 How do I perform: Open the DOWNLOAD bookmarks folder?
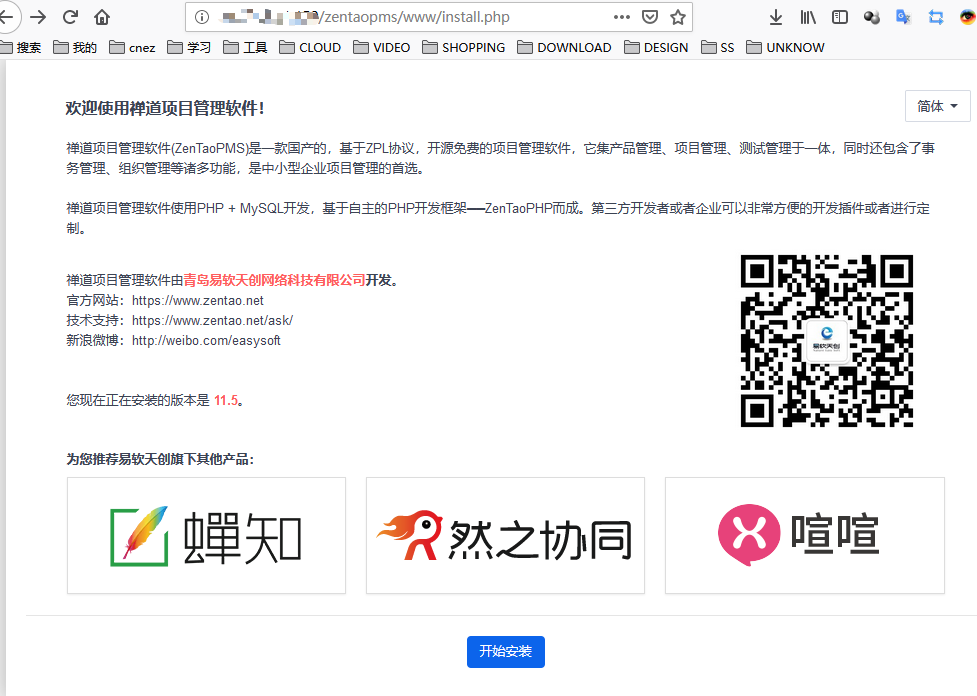point(565,47)
